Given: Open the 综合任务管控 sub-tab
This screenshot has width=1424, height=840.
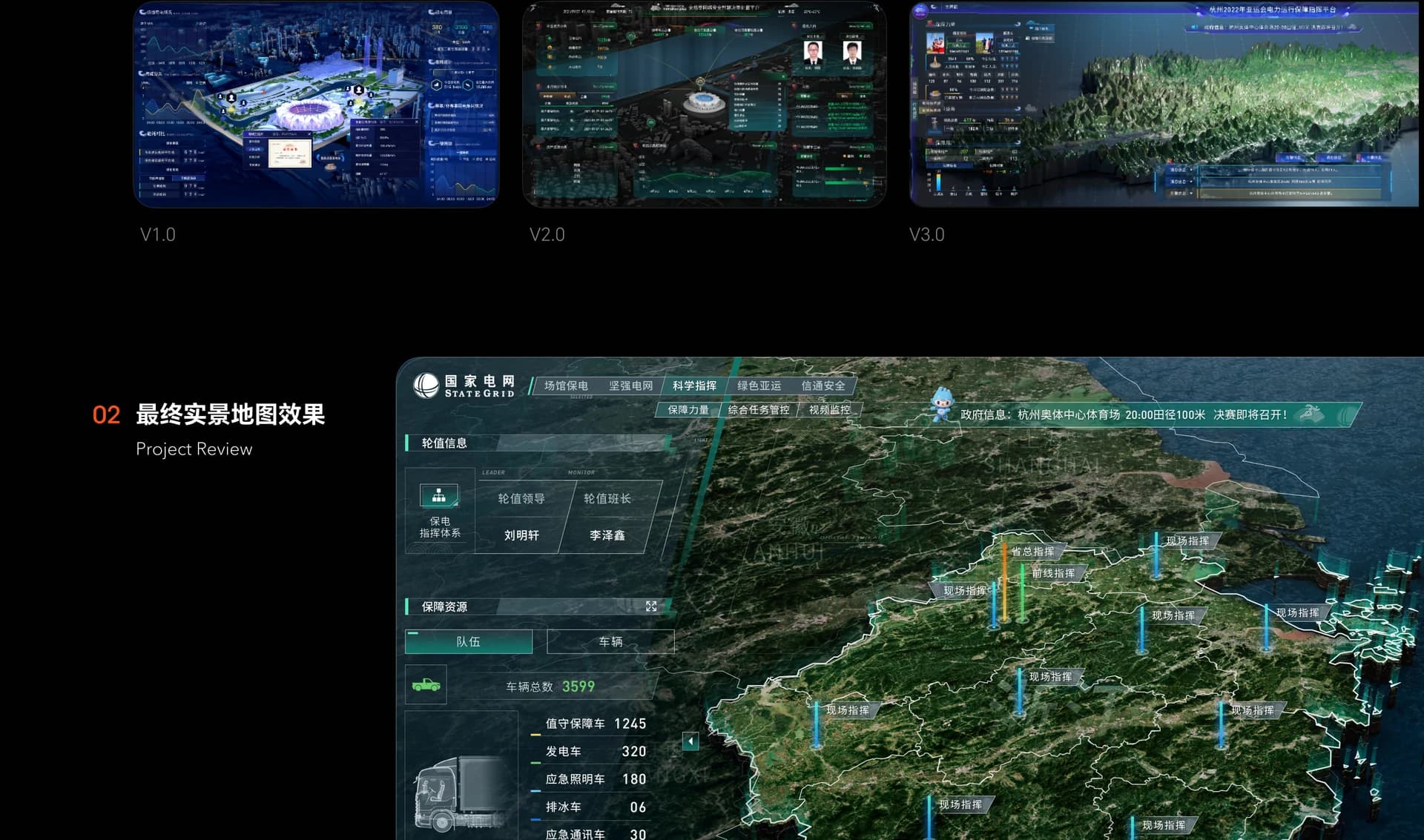Looking at the screenshot, I should tap(758, 409).
